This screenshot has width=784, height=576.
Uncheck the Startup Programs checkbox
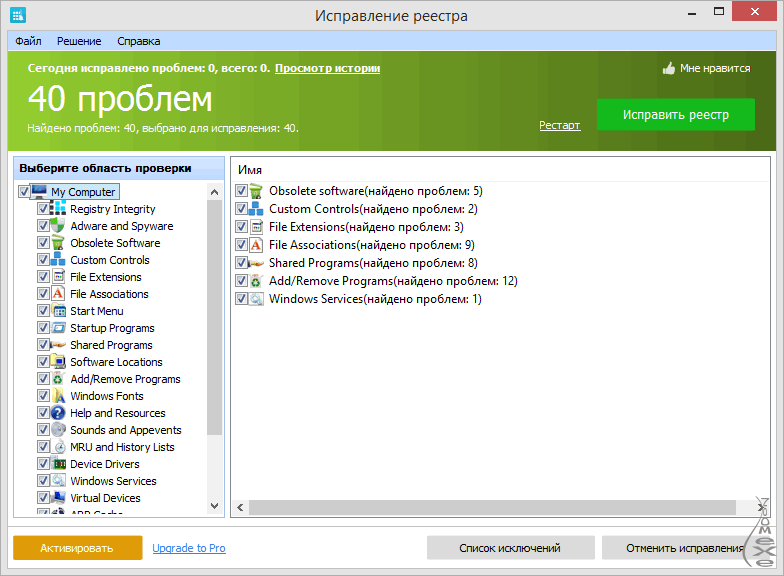pyautogui.click(x=43, y=328)
